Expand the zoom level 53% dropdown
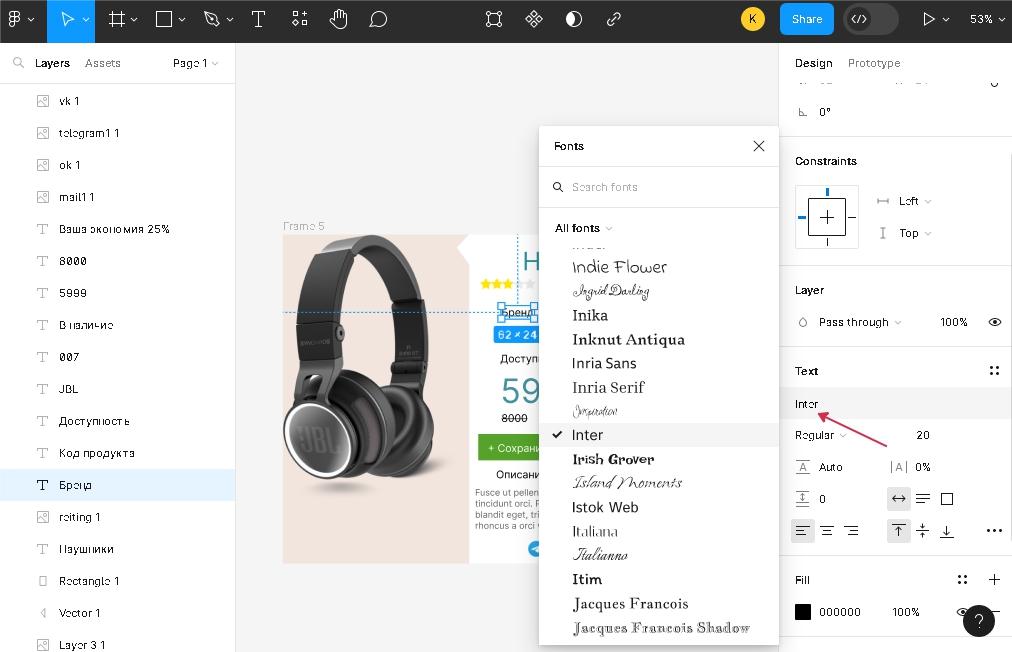The height and width of the screenshot is (652, 1012). tap(986, 19)
